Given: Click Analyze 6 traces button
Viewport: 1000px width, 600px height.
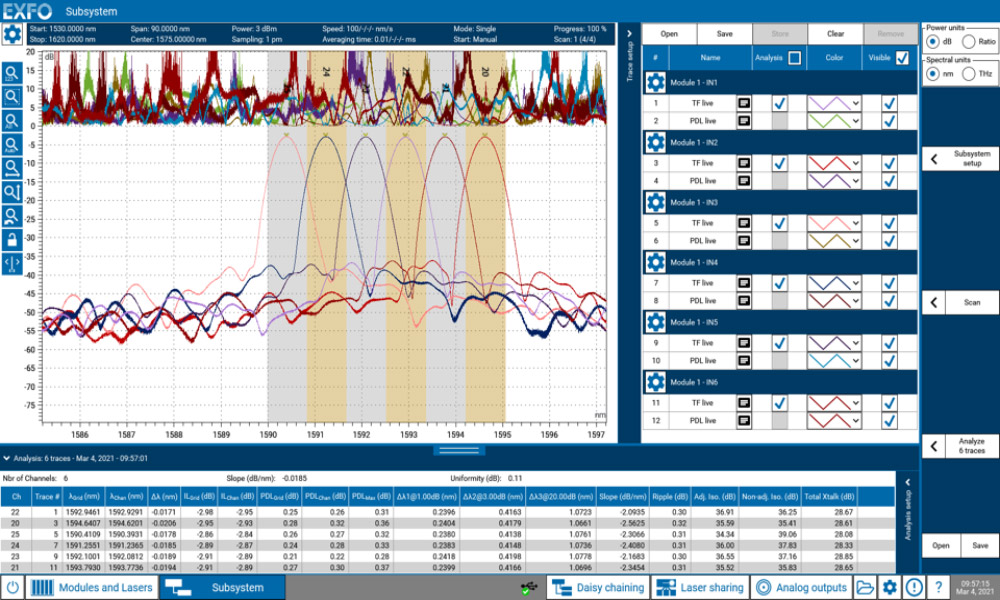Looking at the screenshot, I should pyautogui.click(x=959, y=446).
